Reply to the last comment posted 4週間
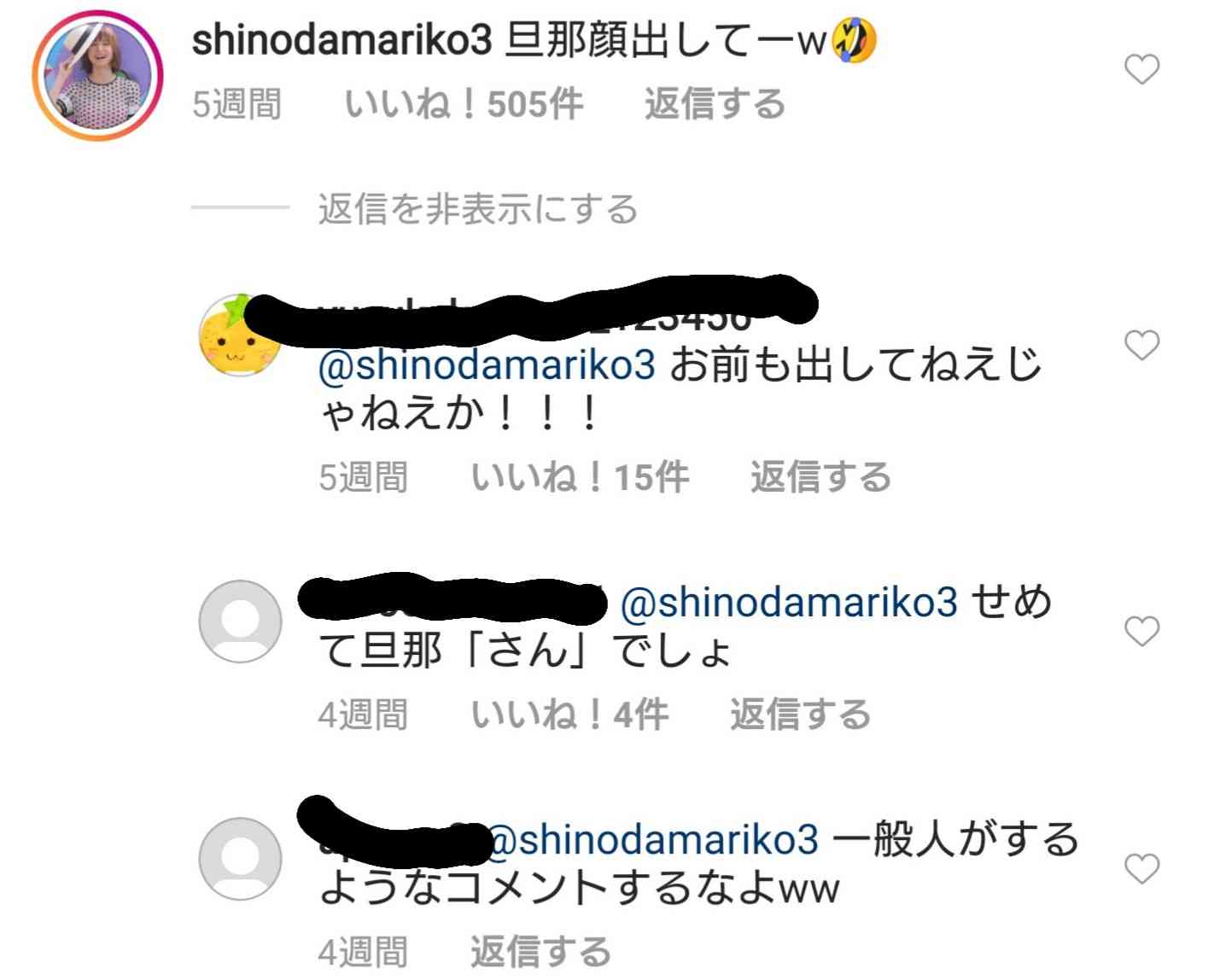Screen dimensions: 1226x980 (x=540, y=952)
